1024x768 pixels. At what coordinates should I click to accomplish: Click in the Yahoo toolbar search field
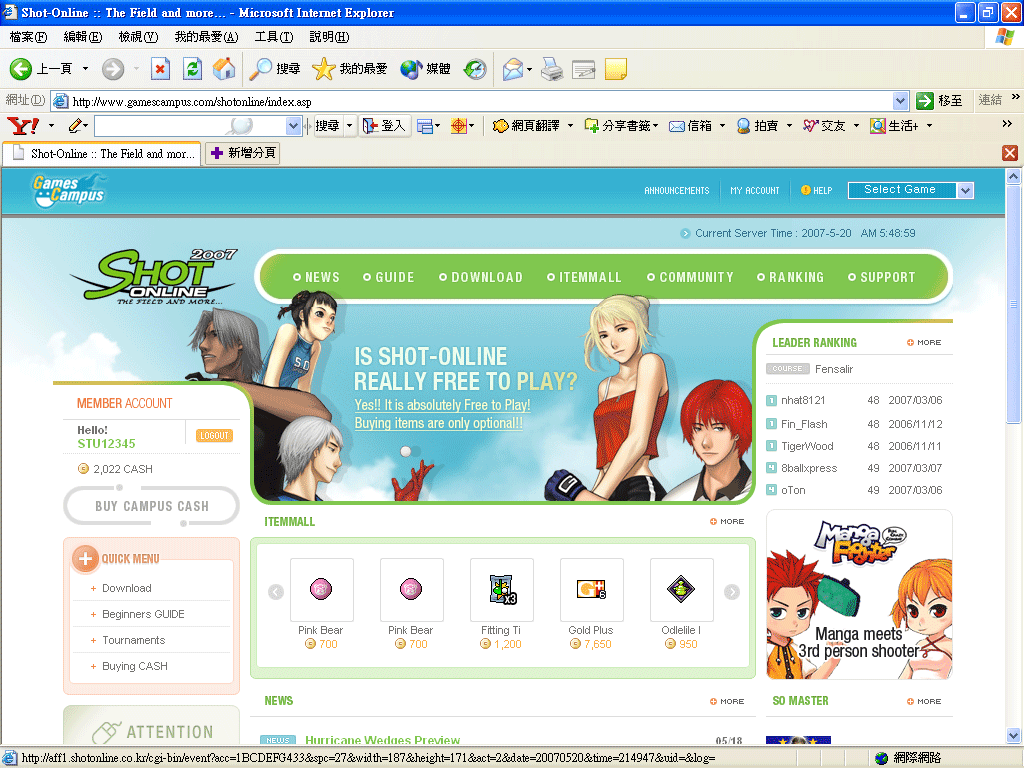[x=188, y=126]
